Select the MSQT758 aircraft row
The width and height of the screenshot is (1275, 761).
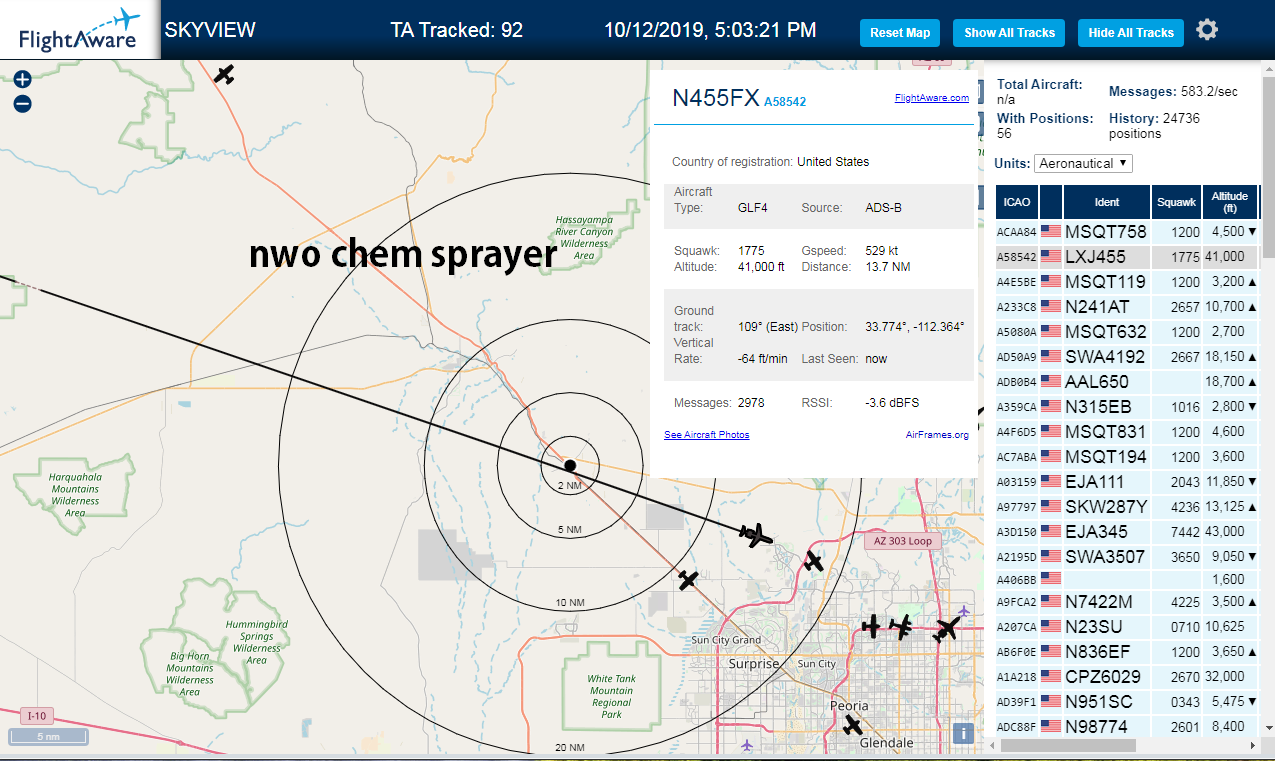coord(1126,232)
